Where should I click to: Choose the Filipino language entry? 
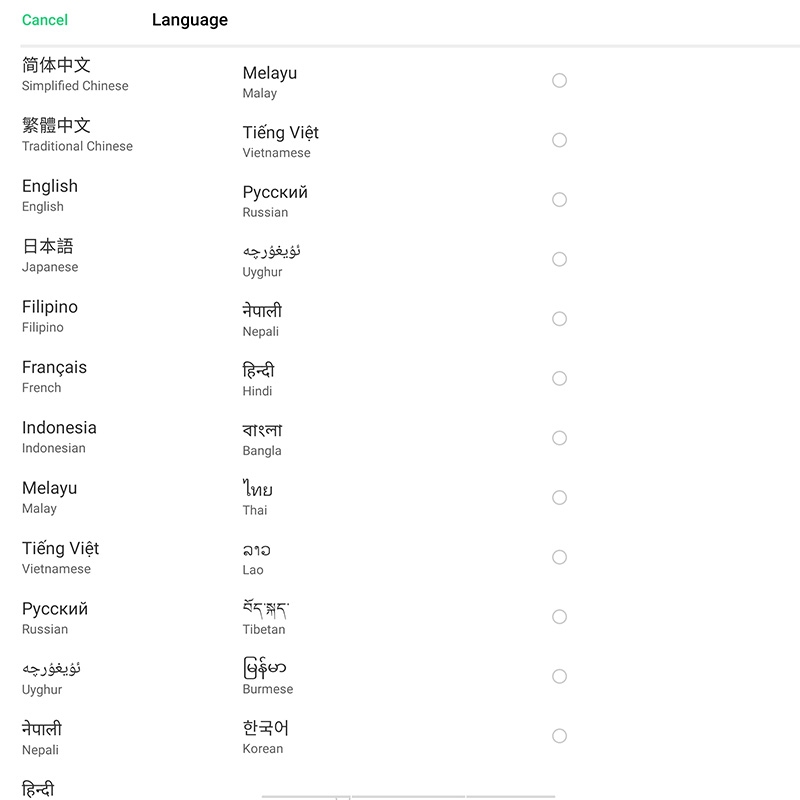point(49,316)
